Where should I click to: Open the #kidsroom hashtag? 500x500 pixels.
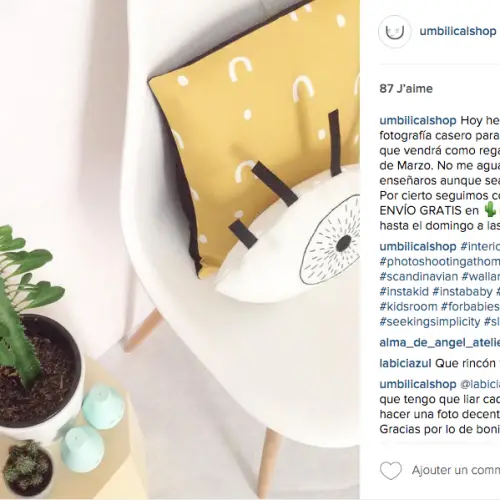pyautogui.click(x=408, y=306)
